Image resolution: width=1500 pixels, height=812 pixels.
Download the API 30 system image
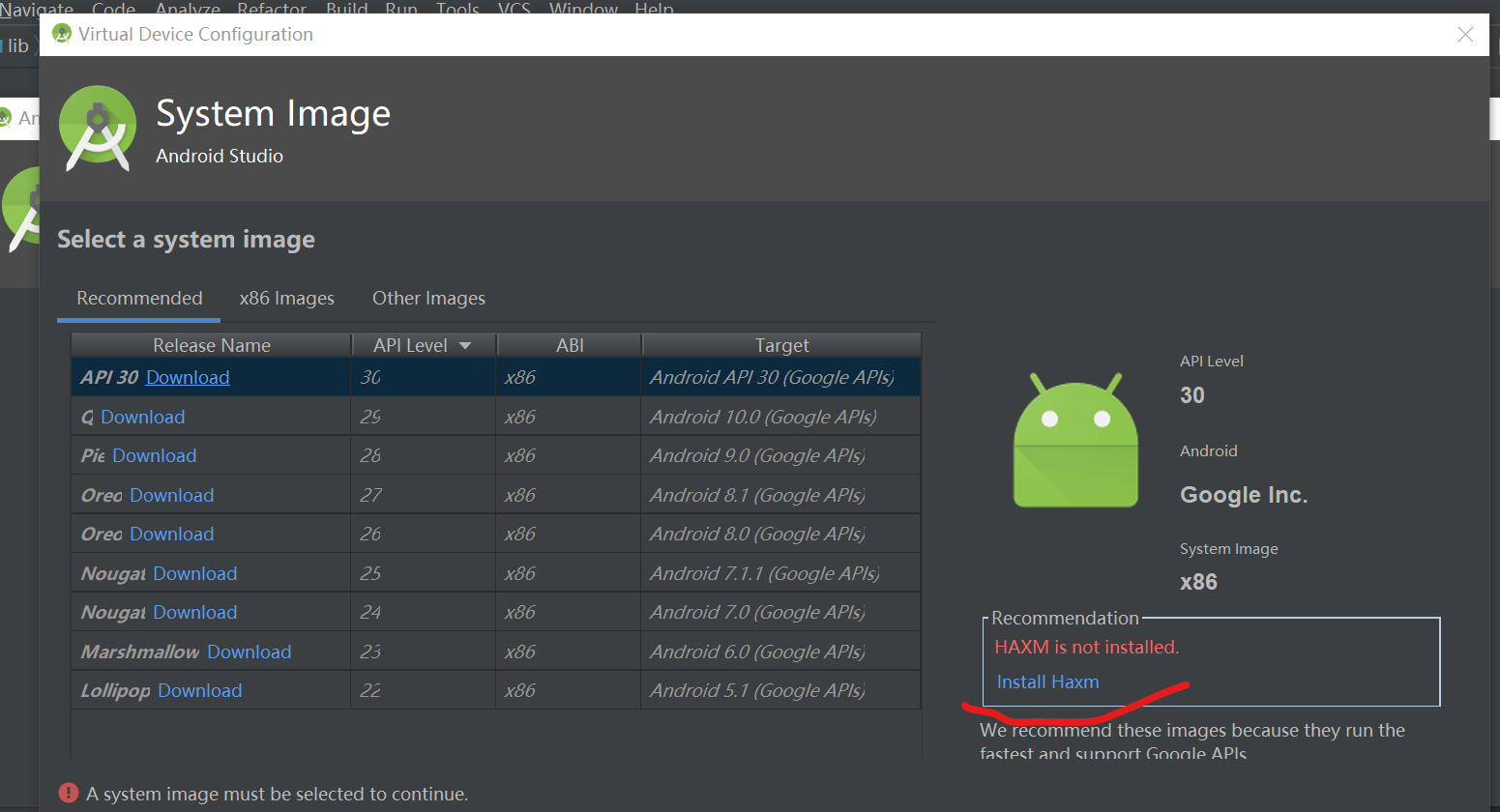pyautogui.click(x=187, y=377)
